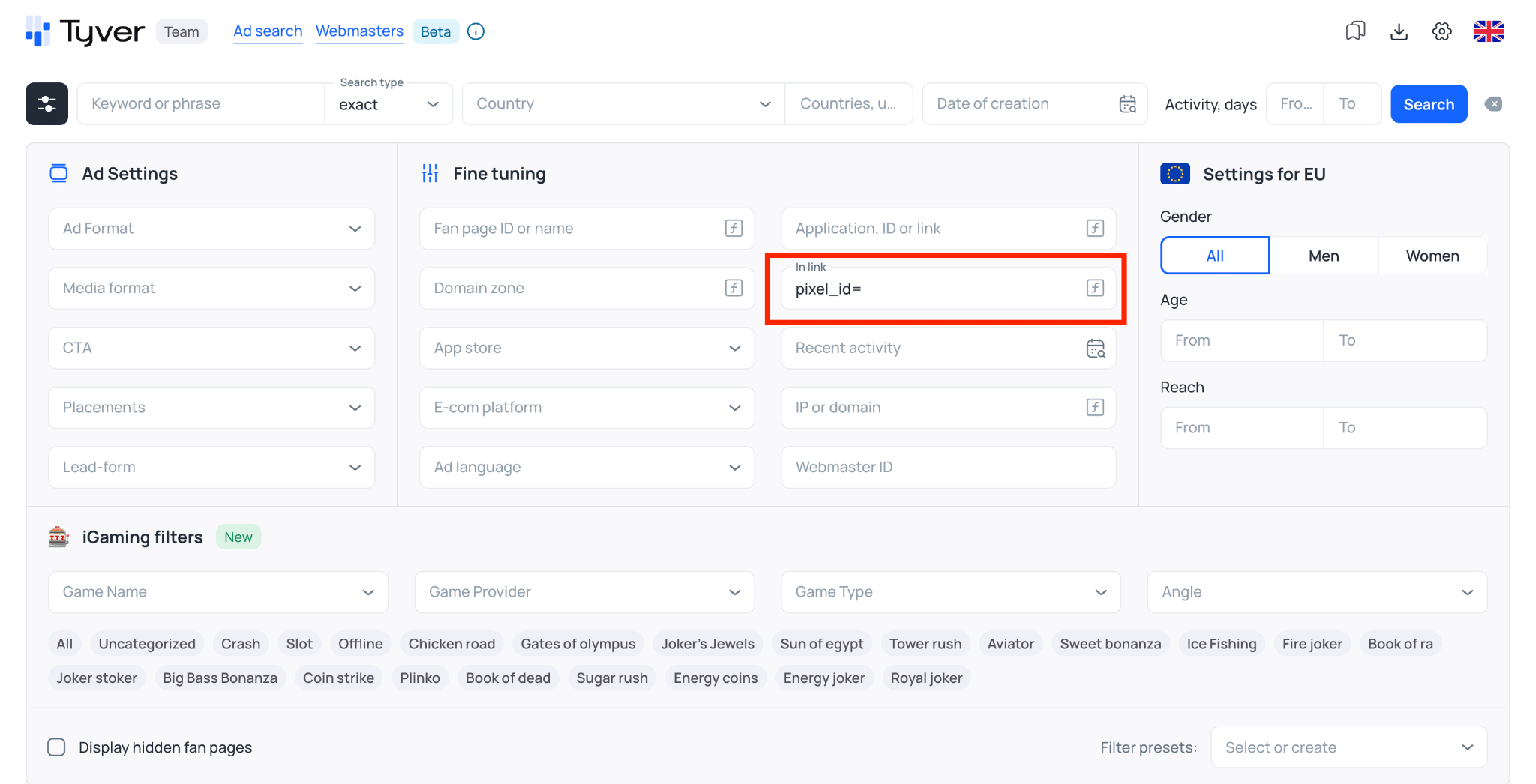Open the Game Provider dropdown

pyautogui.click(x=584, y=592)
